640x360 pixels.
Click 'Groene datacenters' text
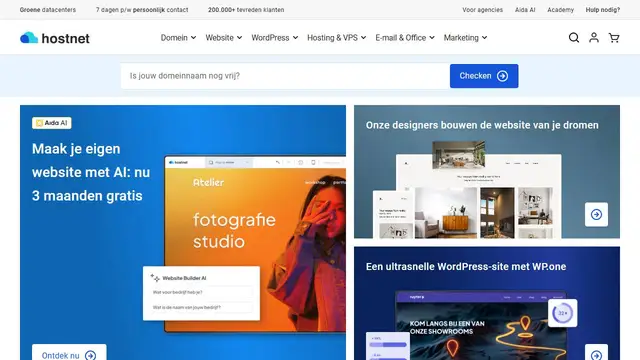pyautogui.click(x=48, y=10)
